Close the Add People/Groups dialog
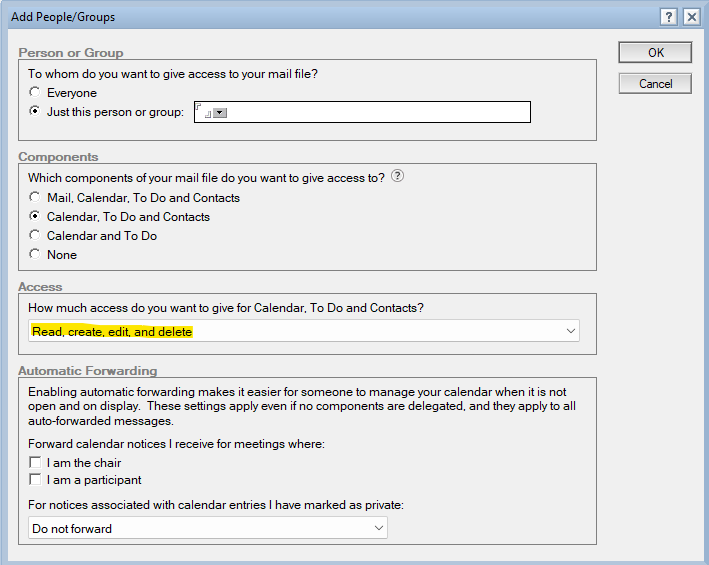 tap(690, 16)
